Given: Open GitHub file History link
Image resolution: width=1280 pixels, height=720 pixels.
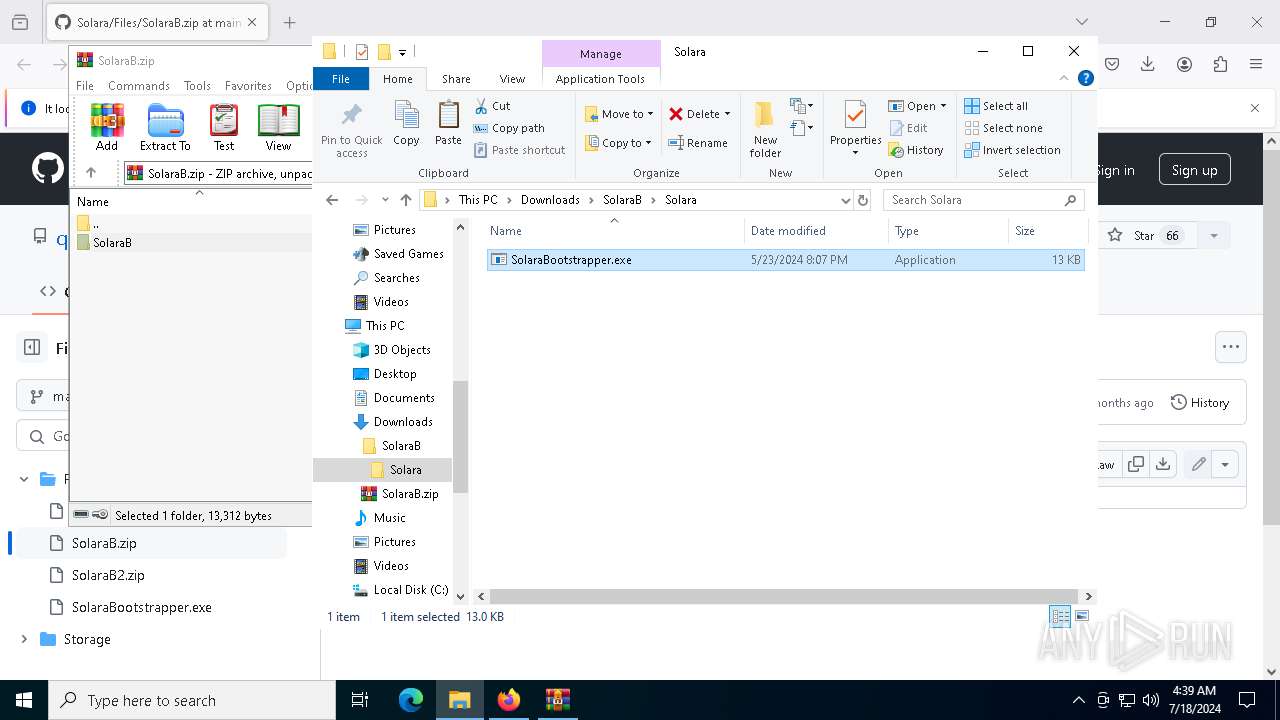Looking at the screenshot, I should pos(1200,403).
